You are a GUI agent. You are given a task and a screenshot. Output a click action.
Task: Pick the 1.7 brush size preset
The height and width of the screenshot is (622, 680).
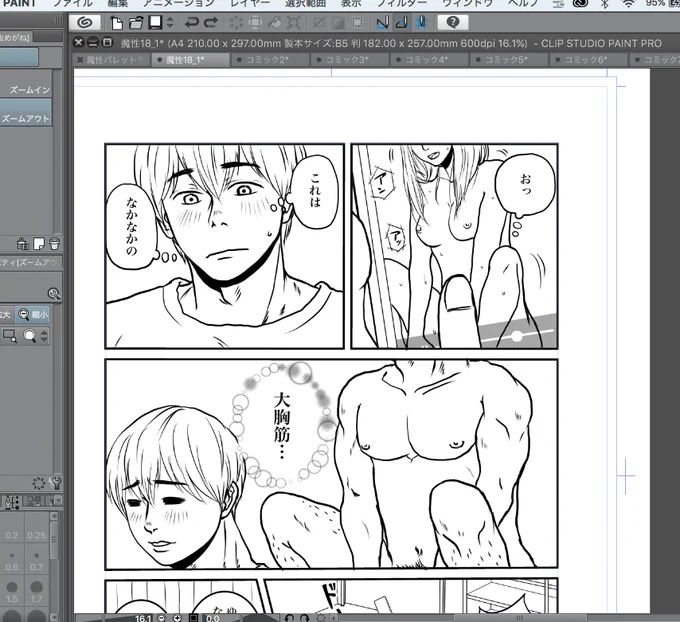coord(36,591)
